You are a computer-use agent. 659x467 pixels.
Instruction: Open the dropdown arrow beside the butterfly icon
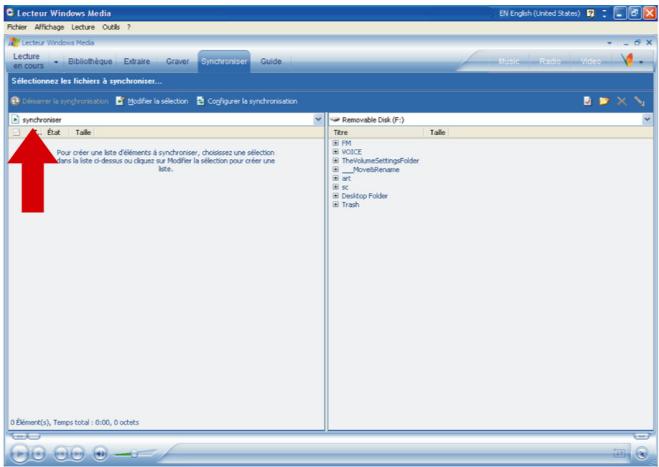click(x=641, y=62)
